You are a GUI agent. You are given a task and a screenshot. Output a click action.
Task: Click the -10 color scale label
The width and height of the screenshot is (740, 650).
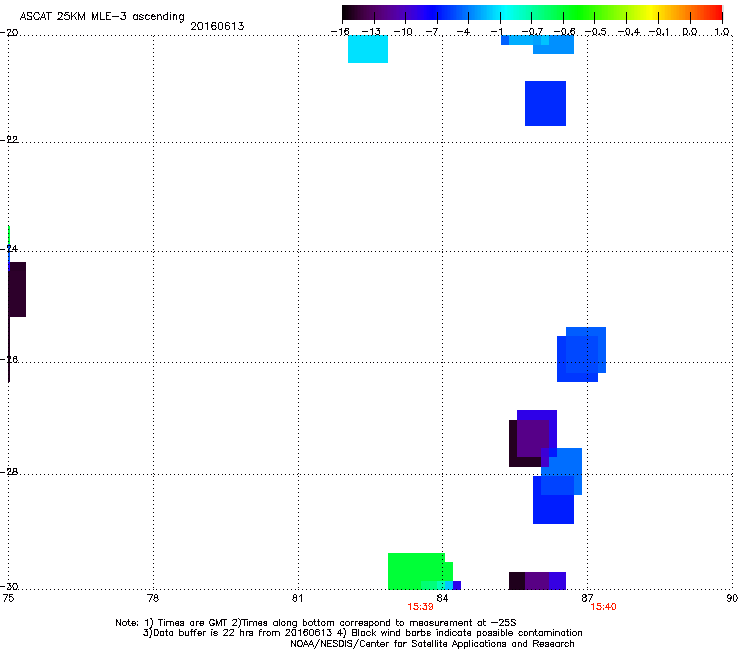(x=403, y=32)
